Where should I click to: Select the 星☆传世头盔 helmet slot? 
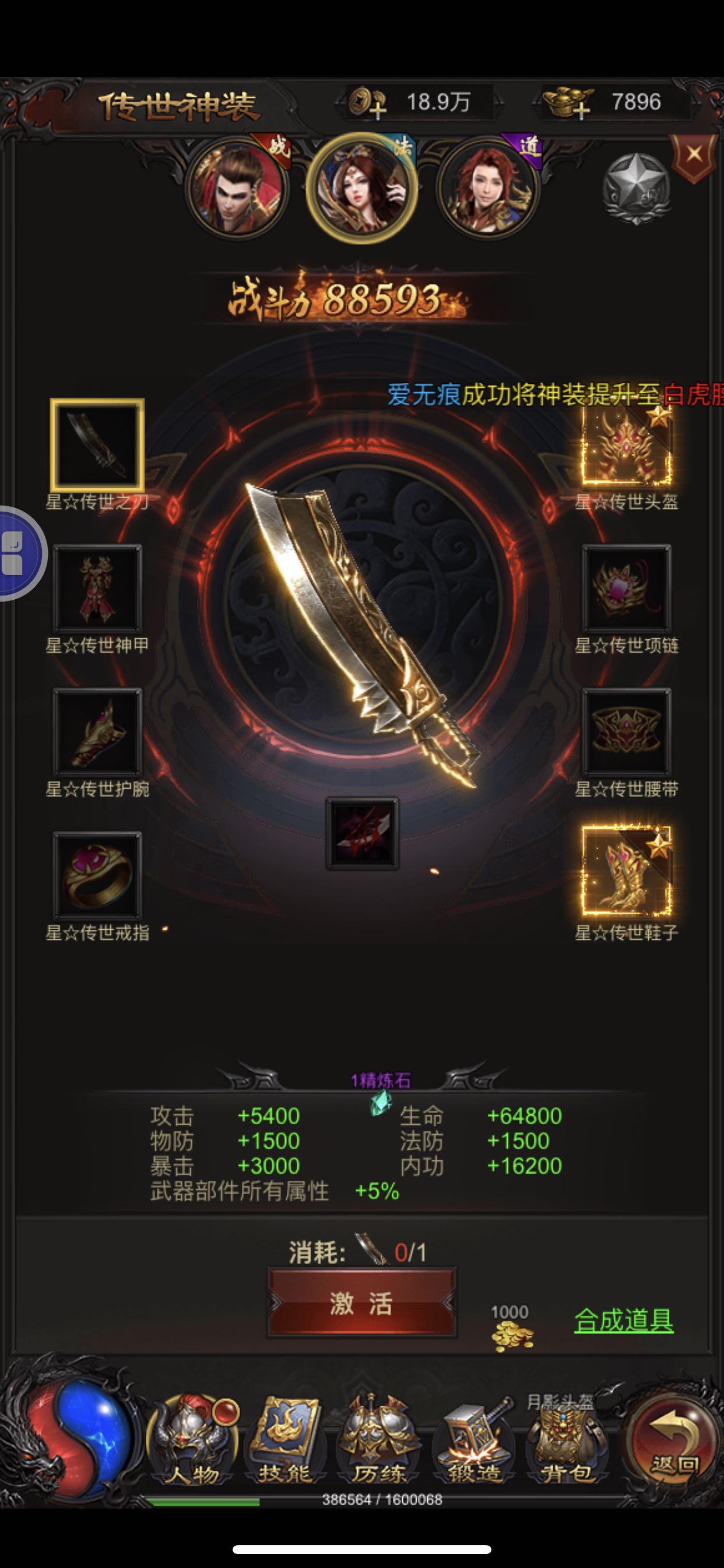tap(627, 445)
